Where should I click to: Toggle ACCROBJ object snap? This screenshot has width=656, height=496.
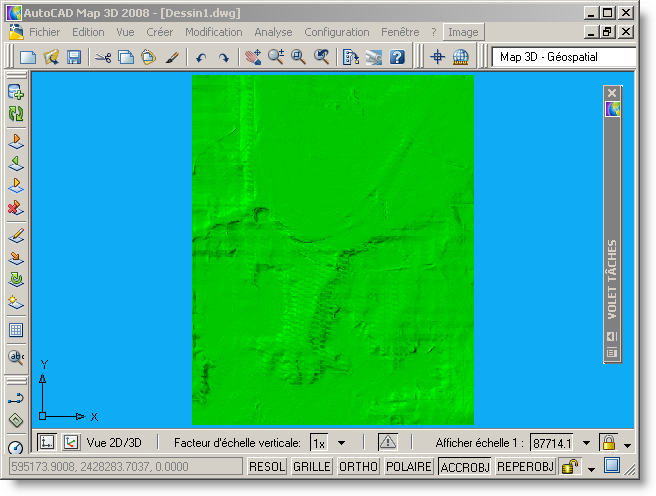pyautogui.click(x=465, y=467)
